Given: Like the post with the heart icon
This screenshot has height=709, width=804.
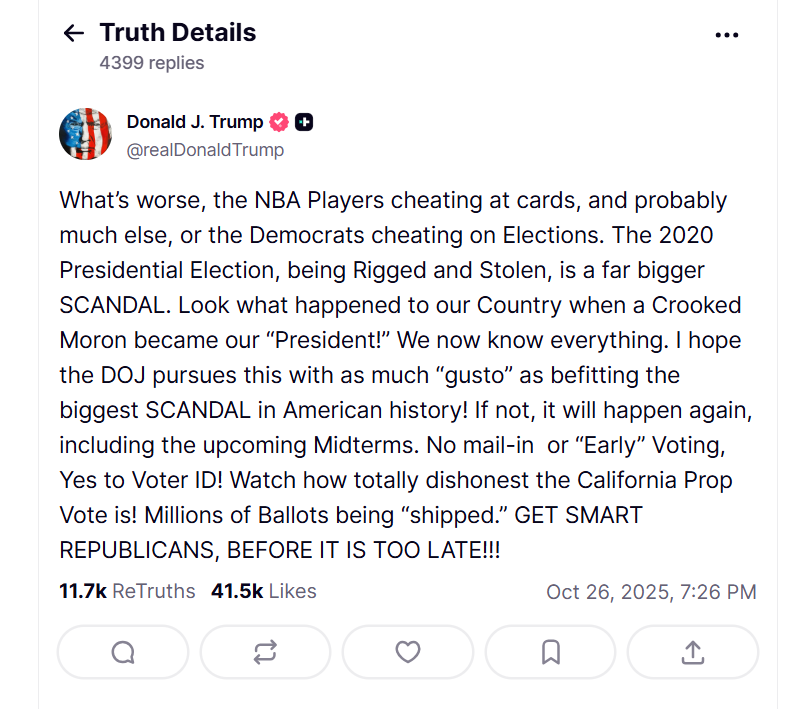Looking at the screenshot, I should tap(407, 652).
